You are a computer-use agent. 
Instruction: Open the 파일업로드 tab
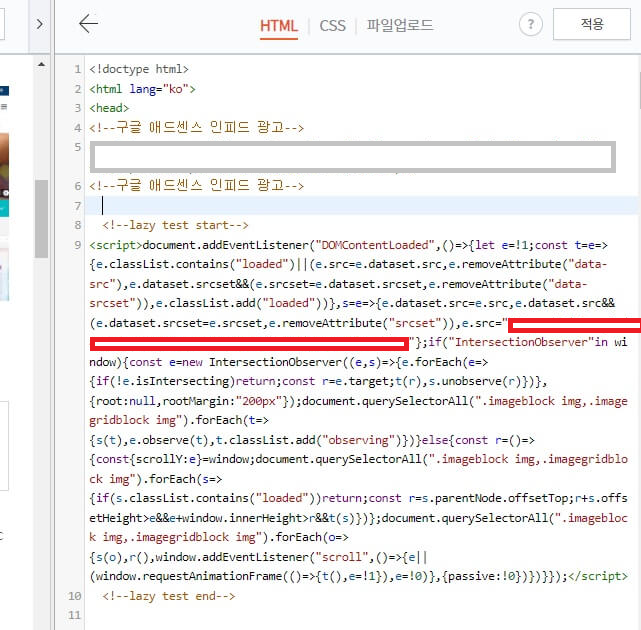click(x=399, y=25)
